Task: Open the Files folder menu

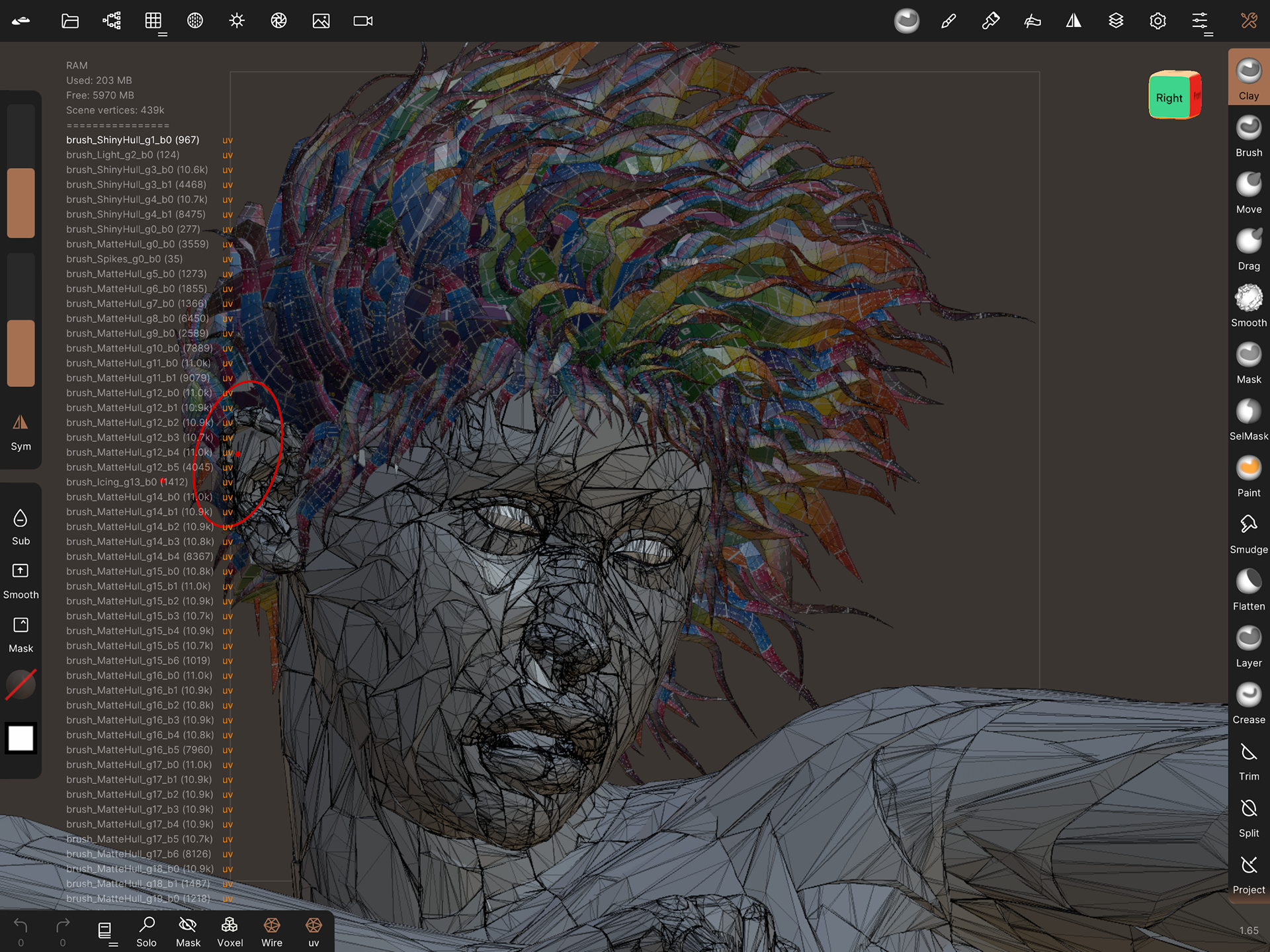Action: pos(70,21)
